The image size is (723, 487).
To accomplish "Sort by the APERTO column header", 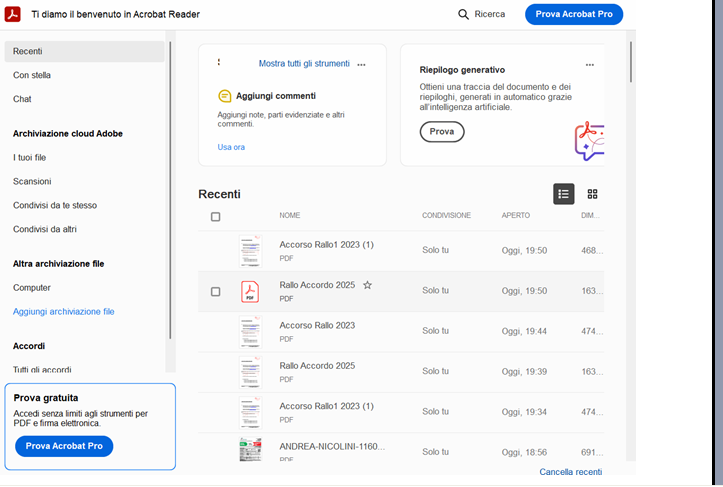I will pyautogui.click(x=516, y=215).
